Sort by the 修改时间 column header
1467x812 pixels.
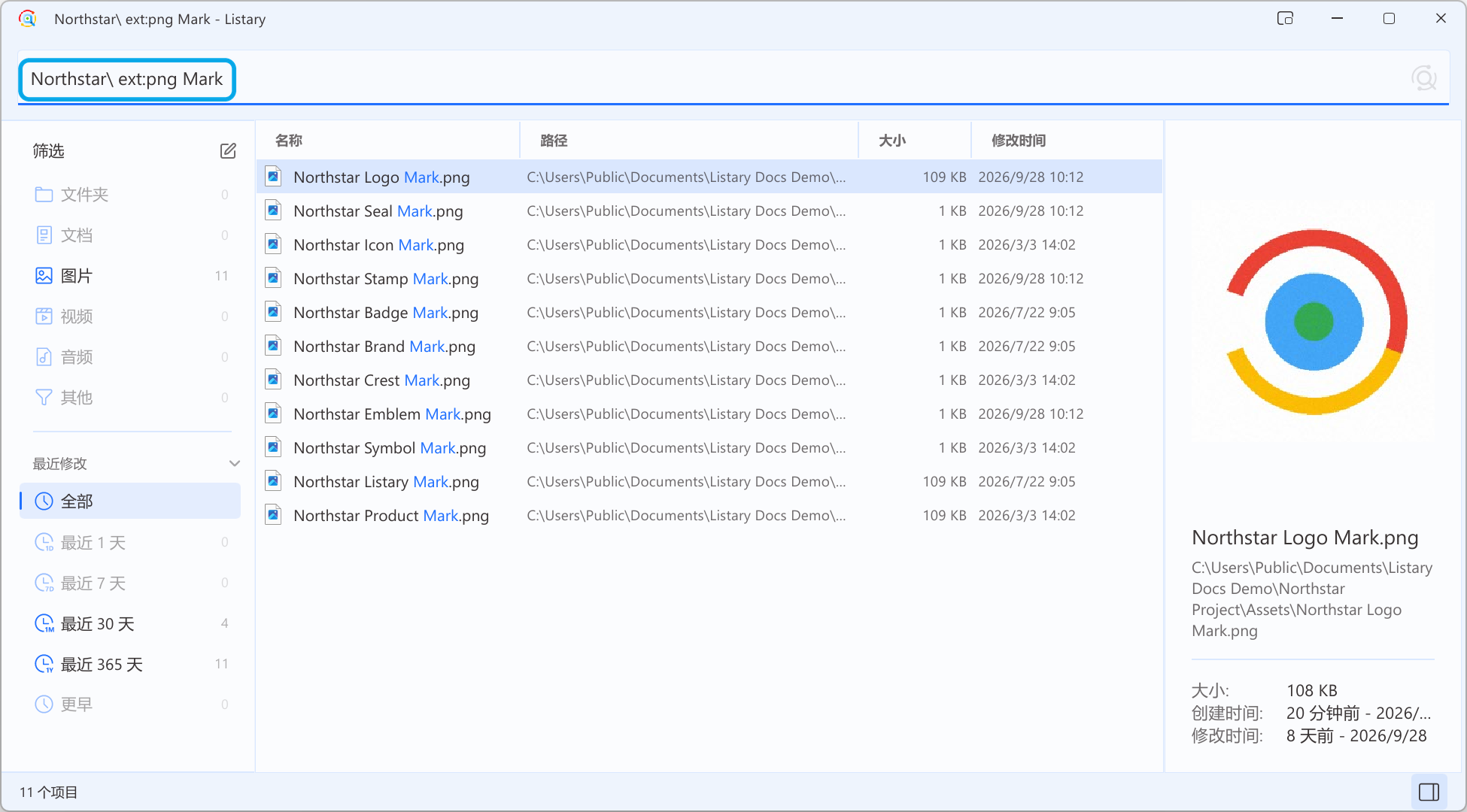point(1067,141)
